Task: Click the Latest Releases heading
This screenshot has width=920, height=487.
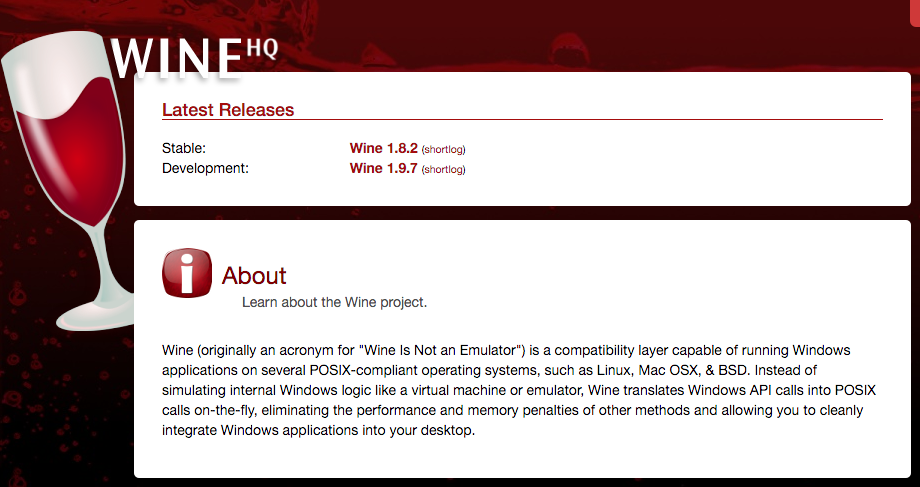Action: click(228, 110)
